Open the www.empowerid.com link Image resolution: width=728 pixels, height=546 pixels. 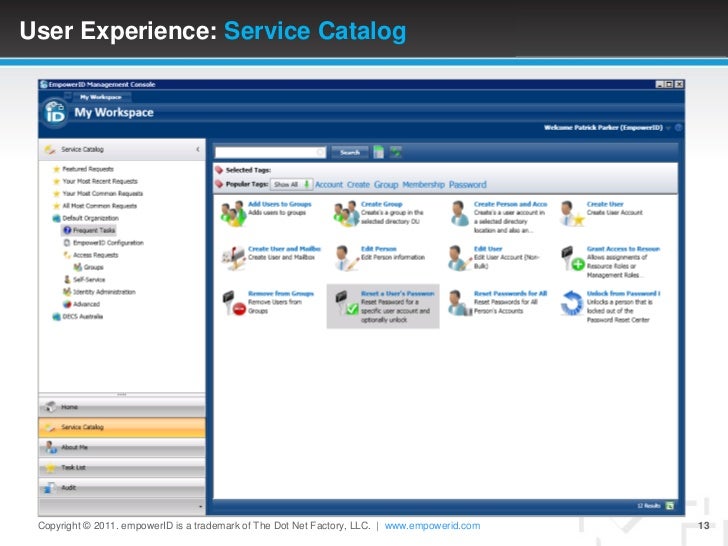pyautogui.click(x=432, y=526)
